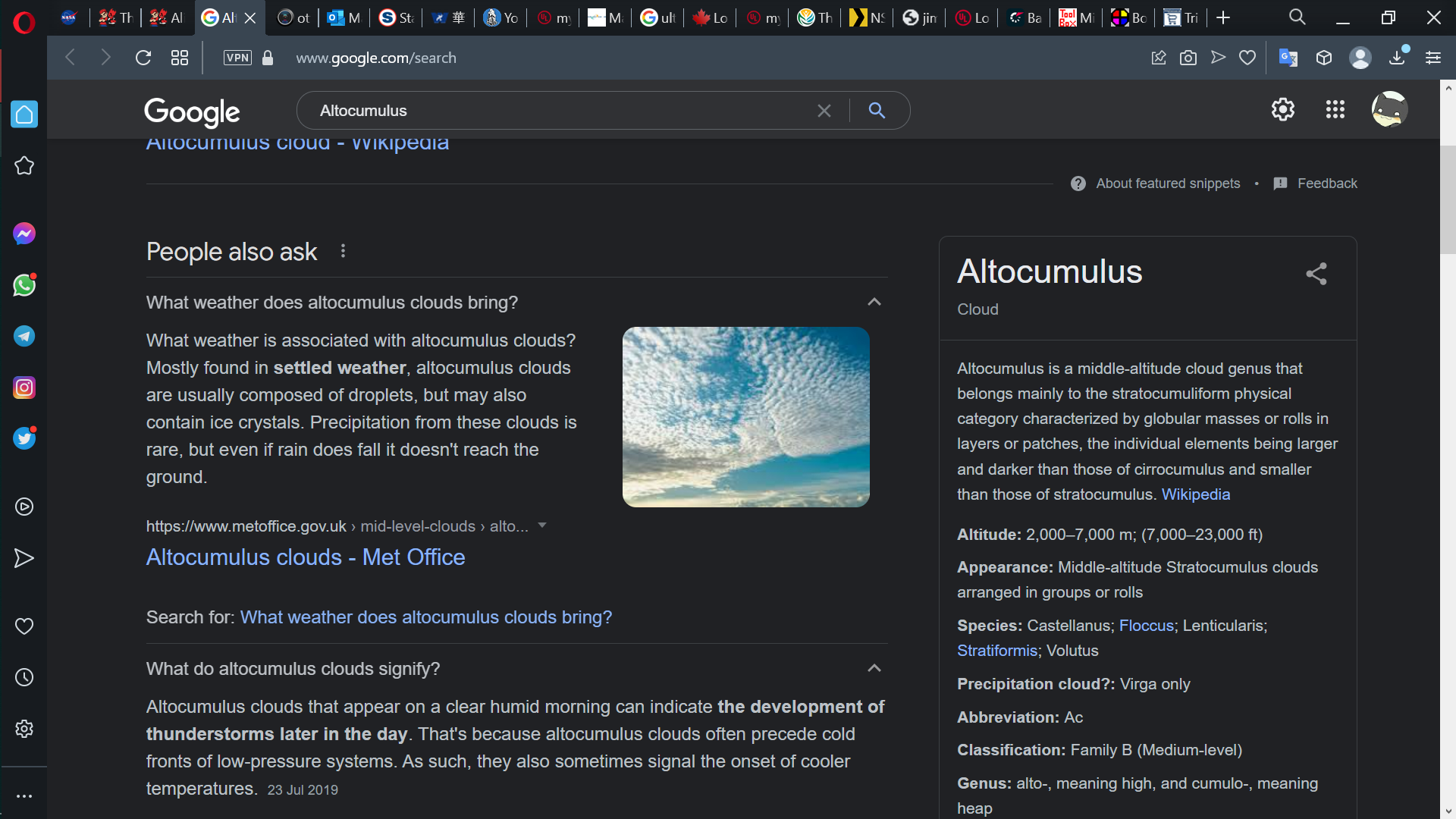This screenshot has width=1456, height=819.
Task: Open Instagram in the sidebar
Action: 24,388
